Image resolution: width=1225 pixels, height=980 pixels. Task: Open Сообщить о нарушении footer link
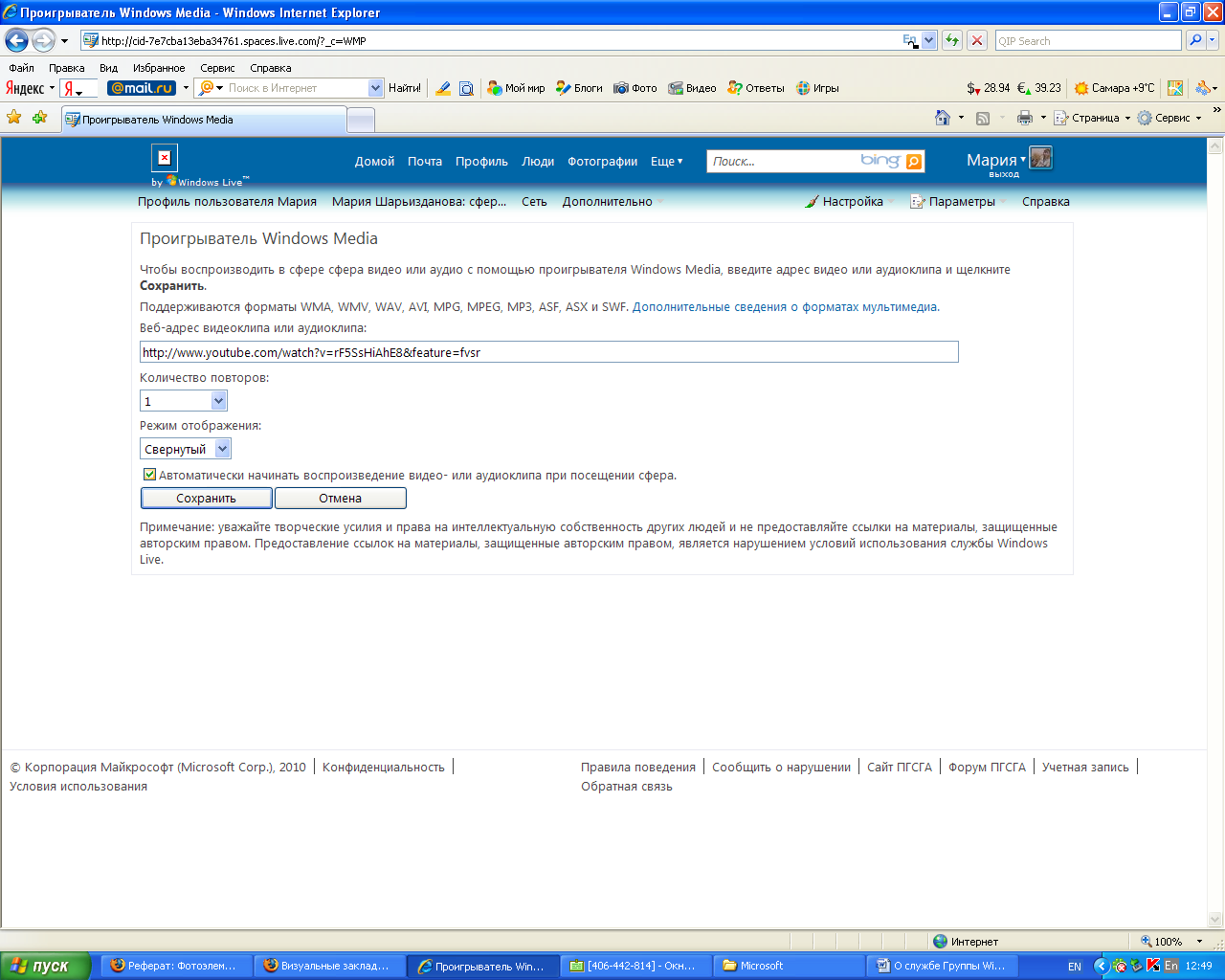pyautogui.click(x=781, y=768)
